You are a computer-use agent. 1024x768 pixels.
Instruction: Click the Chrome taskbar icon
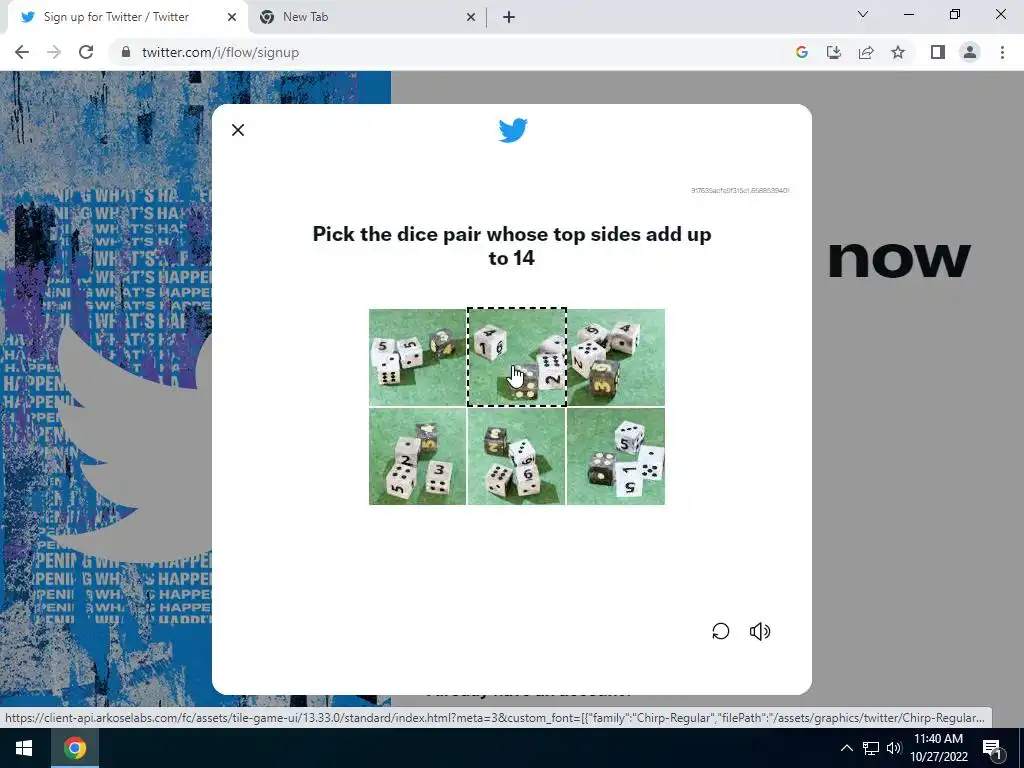click(75, 748)
